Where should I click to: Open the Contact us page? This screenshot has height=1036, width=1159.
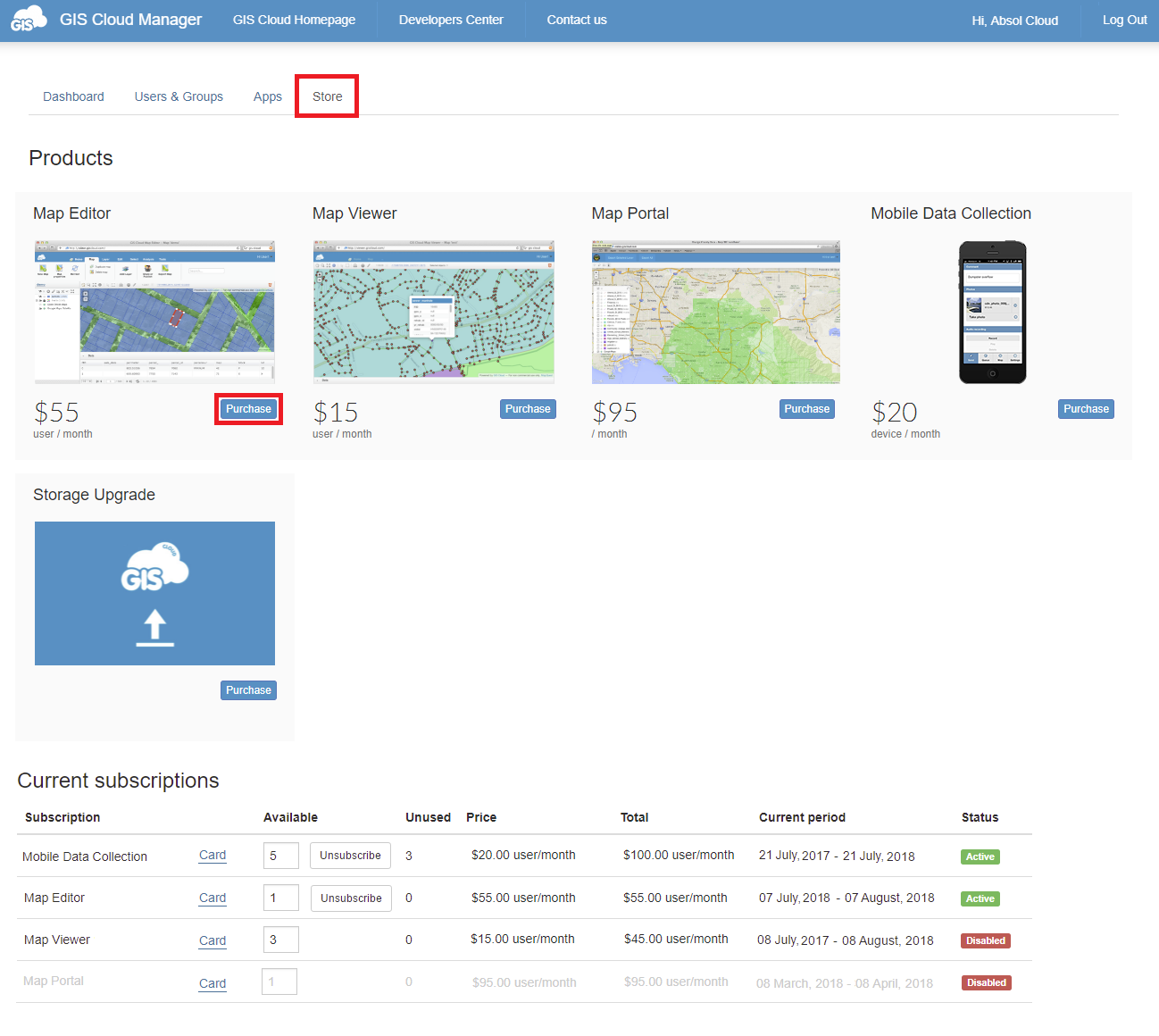coord(577,20)
